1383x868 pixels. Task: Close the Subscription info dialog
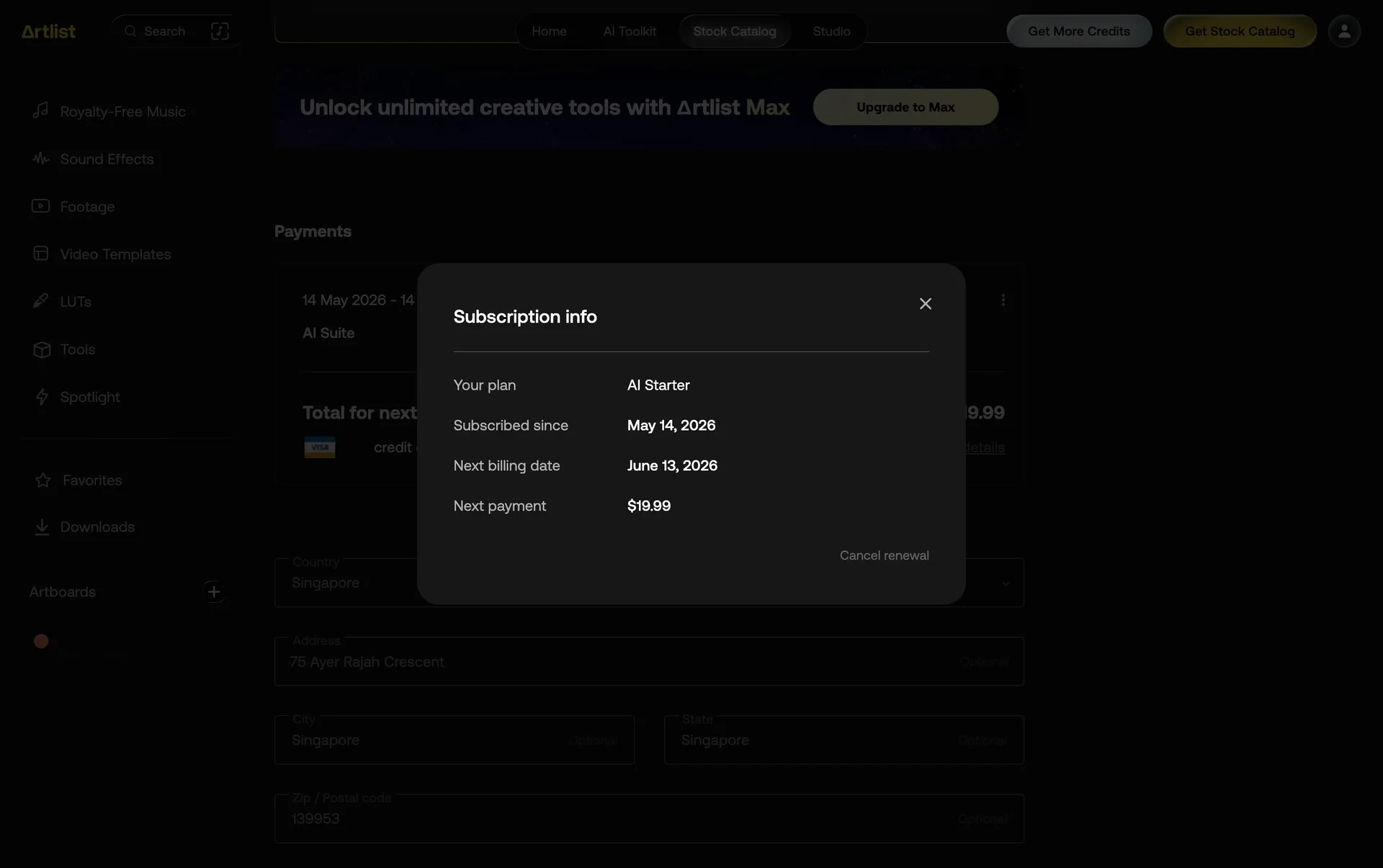pos(925,304)
